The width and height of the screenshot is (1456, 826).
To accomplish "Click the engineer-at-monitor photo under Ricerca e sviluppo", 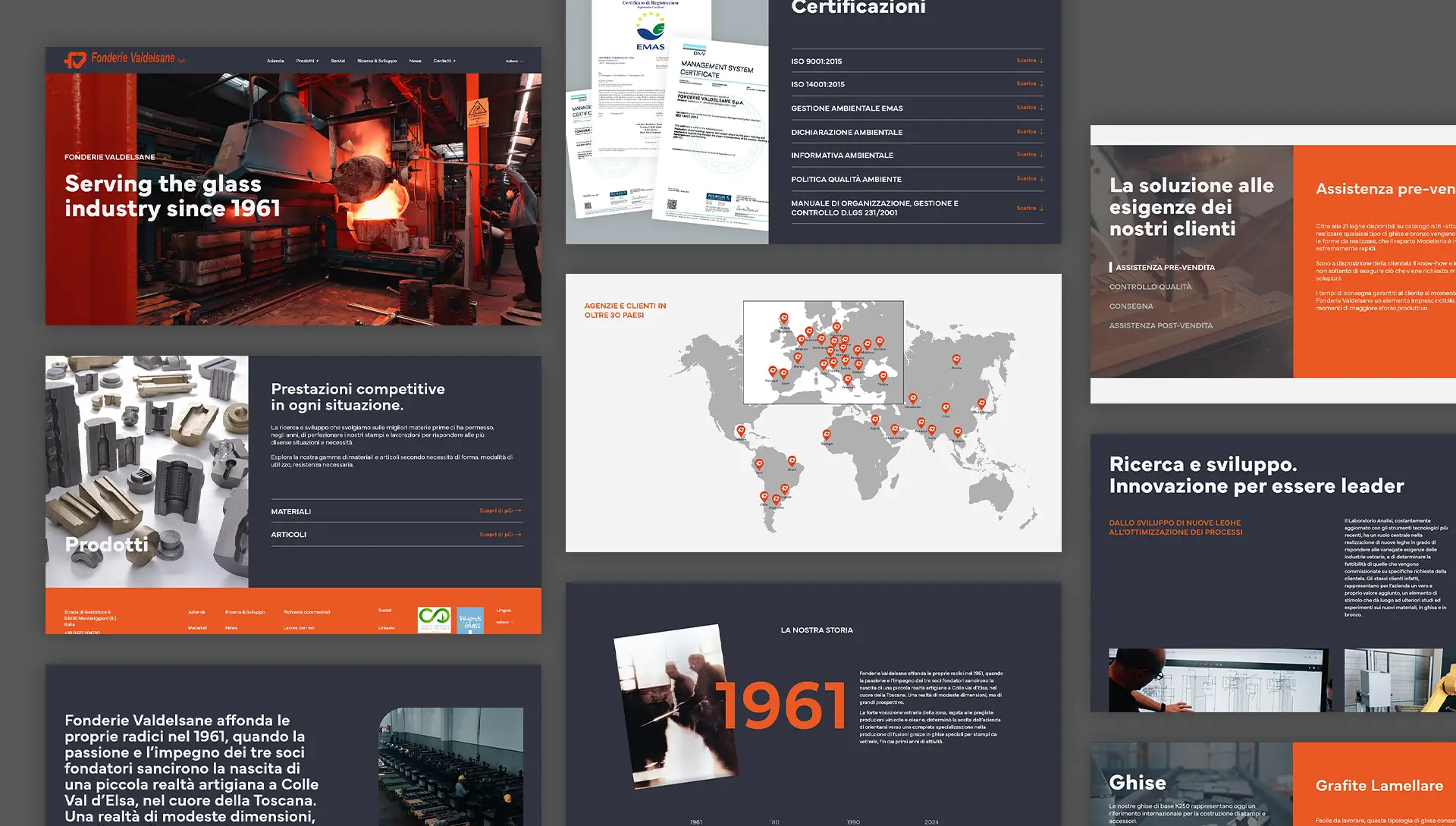I will (1219, 680).
